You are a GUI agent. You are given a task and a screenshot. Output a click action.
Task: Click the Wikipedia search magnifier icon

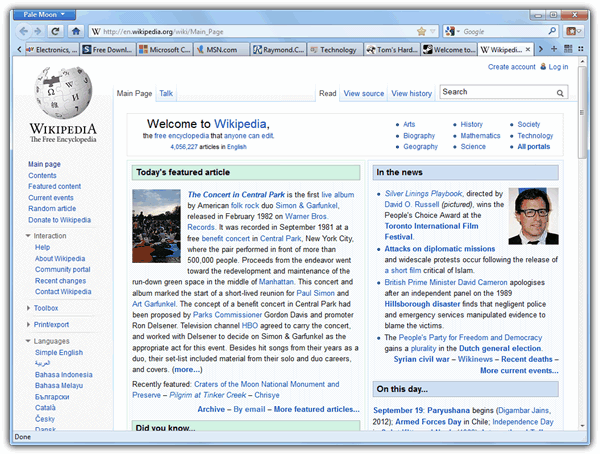coord(560,93)
